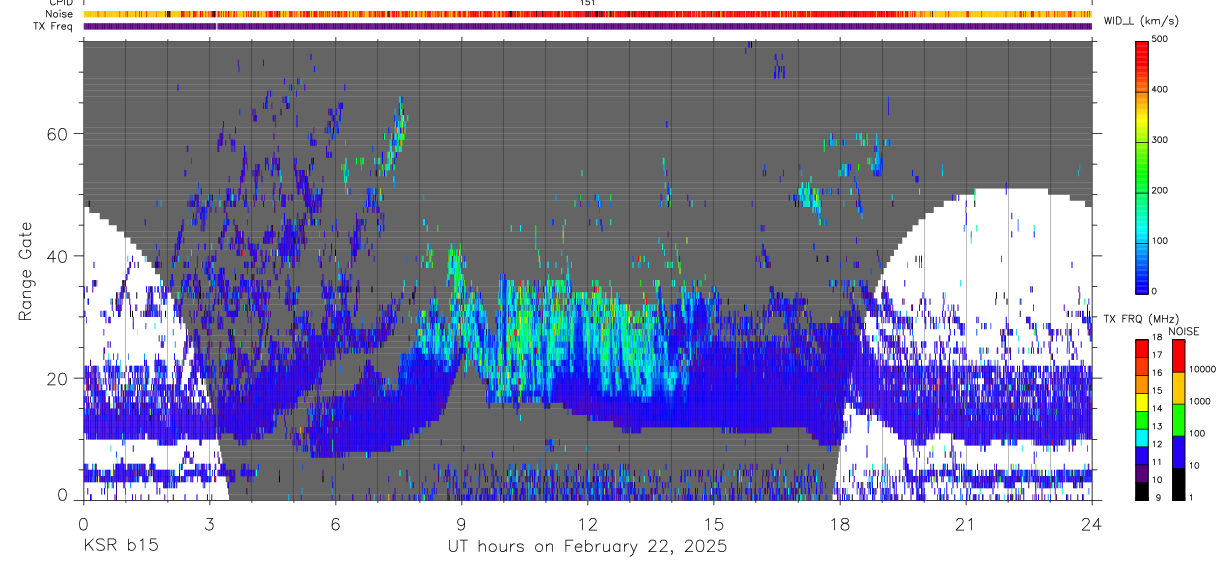Pick the cyan 12-13 MHz swatch in TX FRQ legend
This screenshot has height=567, width=1228.
click(x=1141, y=438)
